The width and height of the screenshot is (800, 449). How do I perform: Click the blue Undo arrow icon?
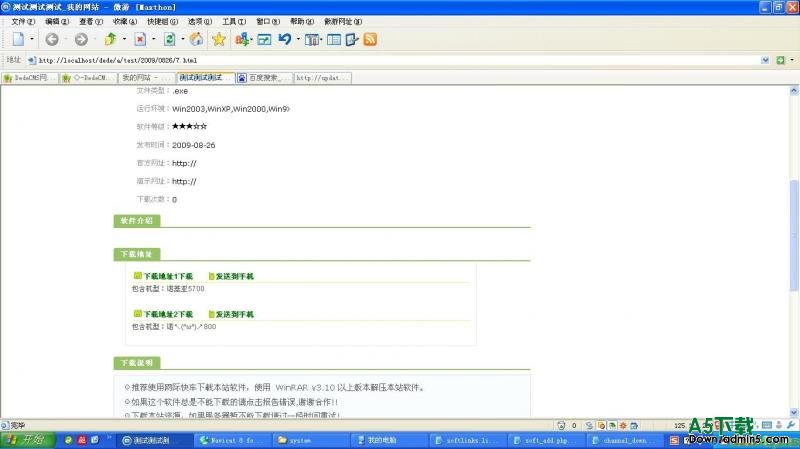(x=285, y=39)
